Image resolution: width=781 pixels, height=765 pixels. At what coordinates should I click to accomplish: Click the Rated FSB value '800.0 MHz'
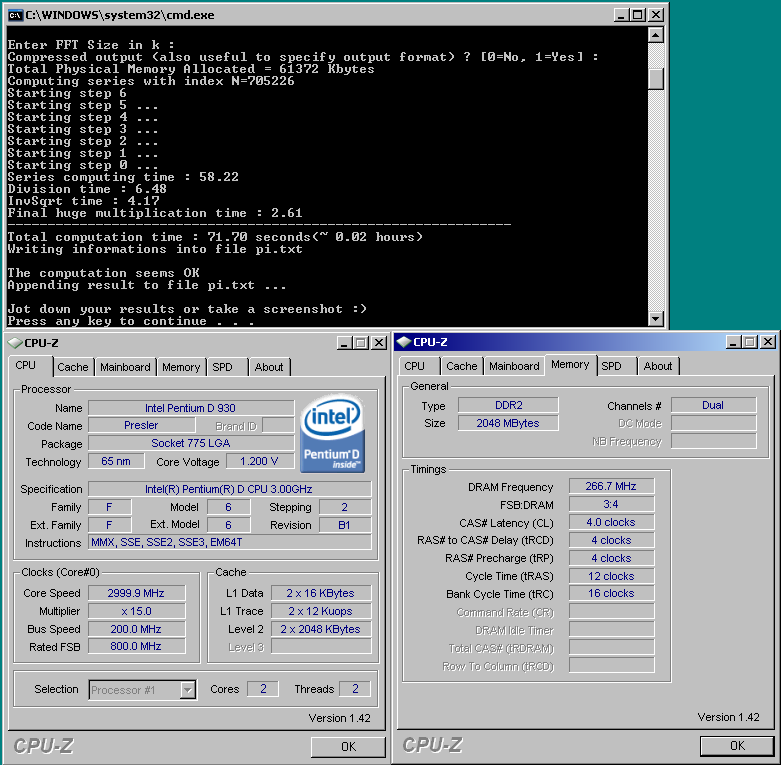[136, 646]
